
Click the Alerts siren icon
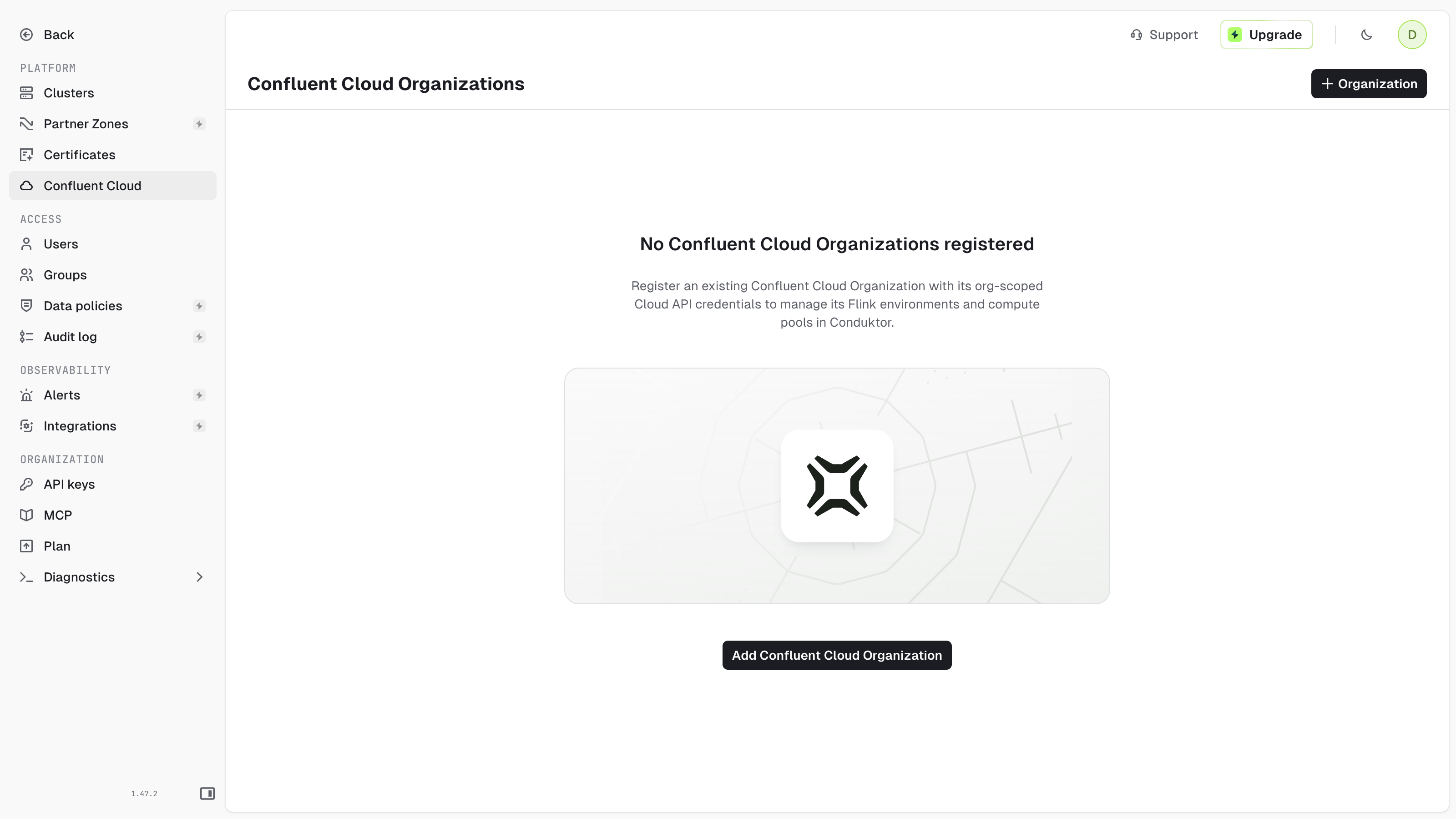pyautogui.click(x=26, y=395)
